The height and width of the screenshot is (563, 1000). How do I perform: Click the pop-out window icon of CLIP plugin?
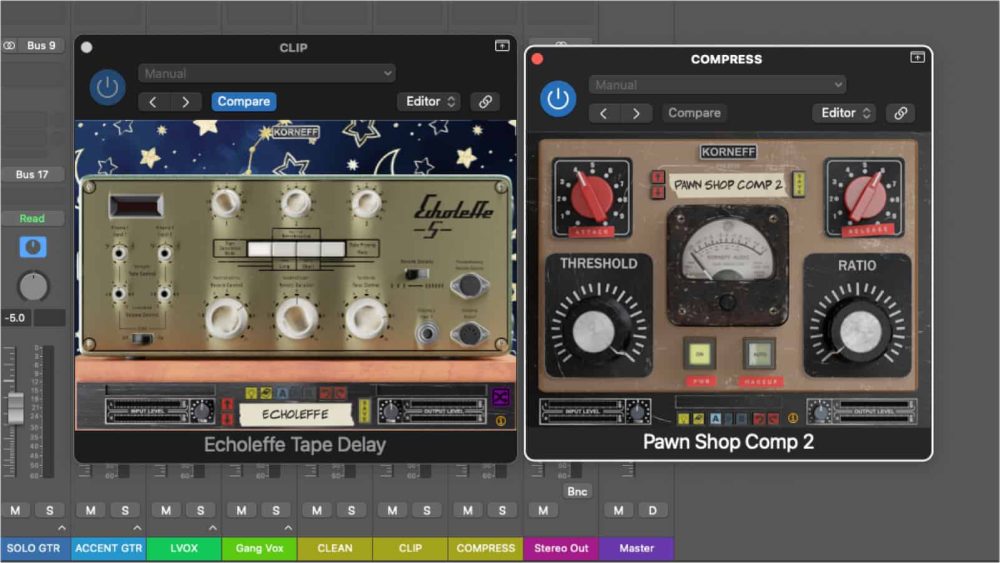(x=502, y=46)
